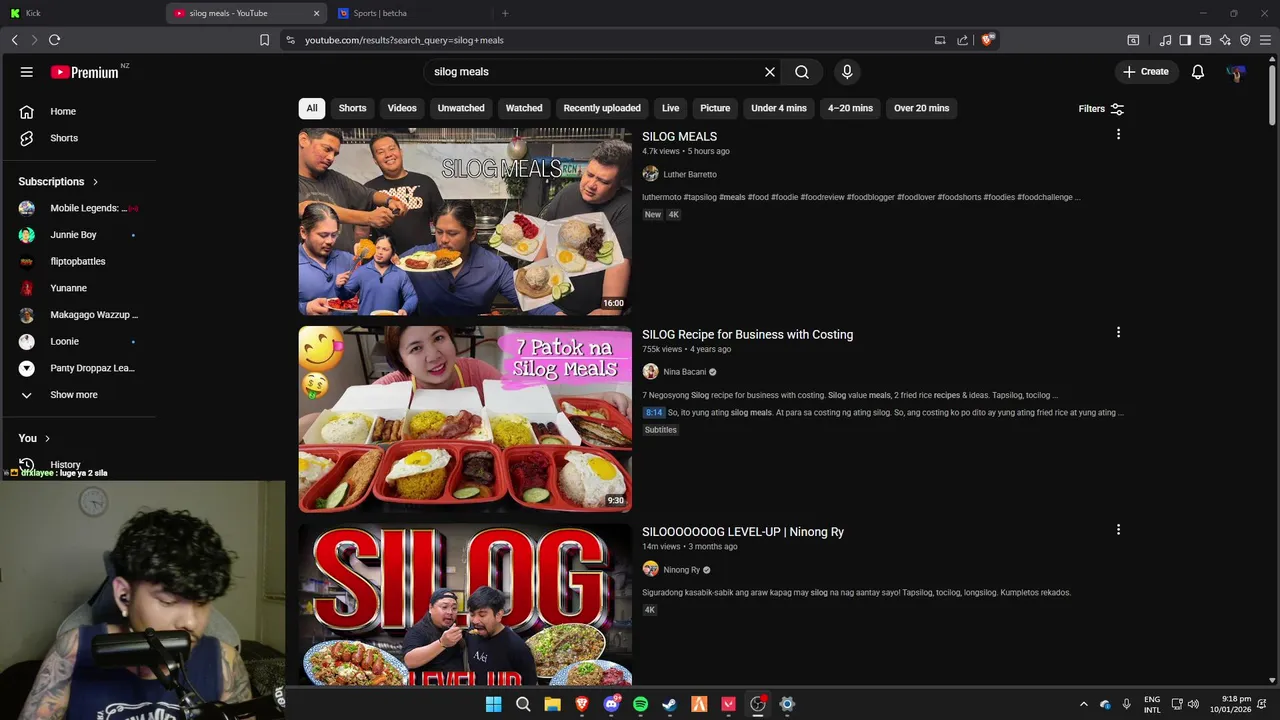The width and height of the screenshot is (1280, 720).
Task: Click Ninong Ry channel avatar
Action: pyautogui.click(x=650, y=569)
